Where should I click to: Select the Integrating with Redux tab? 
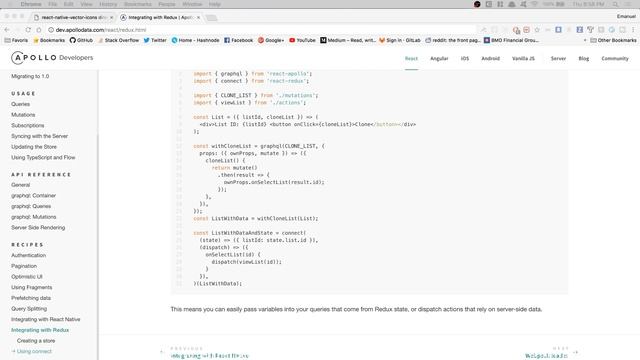point(160,18)
